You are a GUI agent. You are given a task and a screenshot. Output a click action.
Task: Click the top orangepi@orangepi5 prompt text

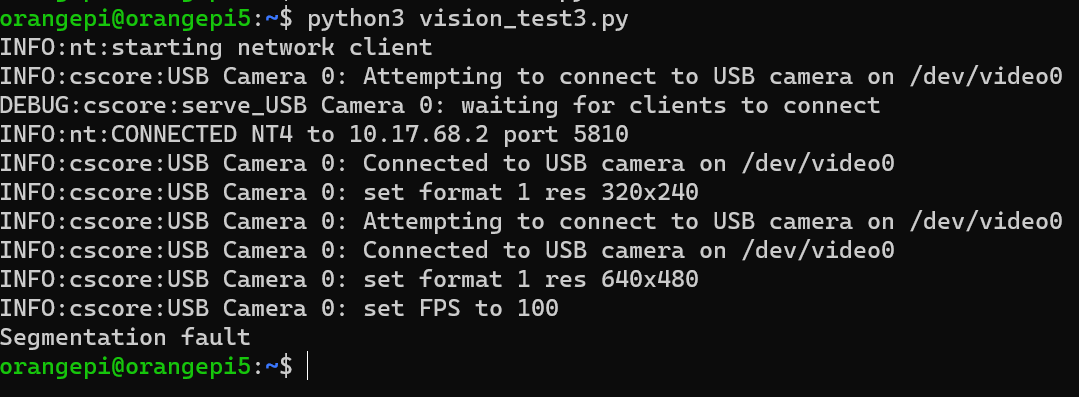(x=125, y=19)
